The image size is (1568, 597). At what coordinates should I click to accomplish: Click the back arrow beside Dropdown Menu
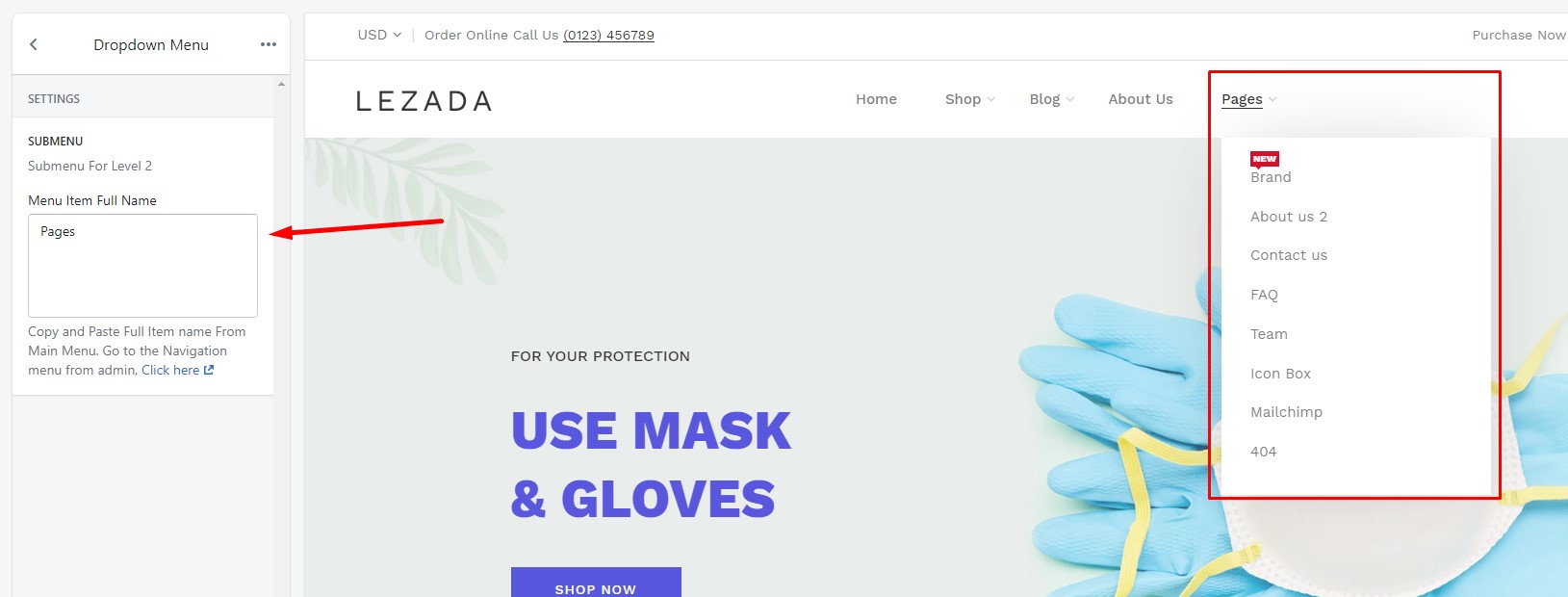34,44
